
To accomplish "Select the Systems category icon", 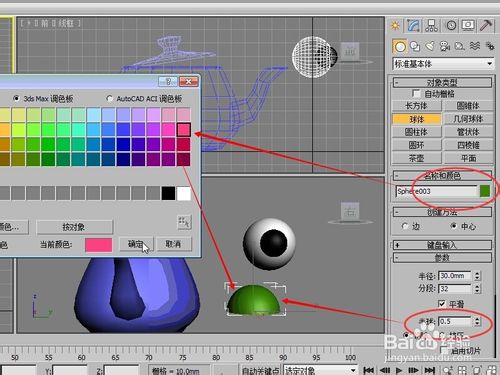I will click(489, 46).
